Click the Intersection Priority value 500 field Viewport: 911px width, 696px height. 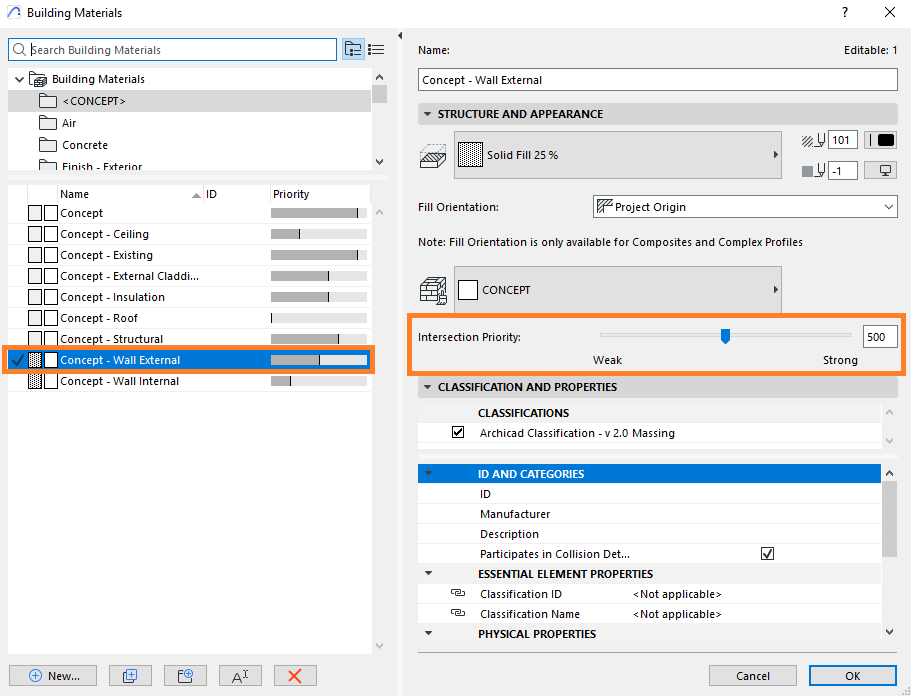click(x=880, y=337)
